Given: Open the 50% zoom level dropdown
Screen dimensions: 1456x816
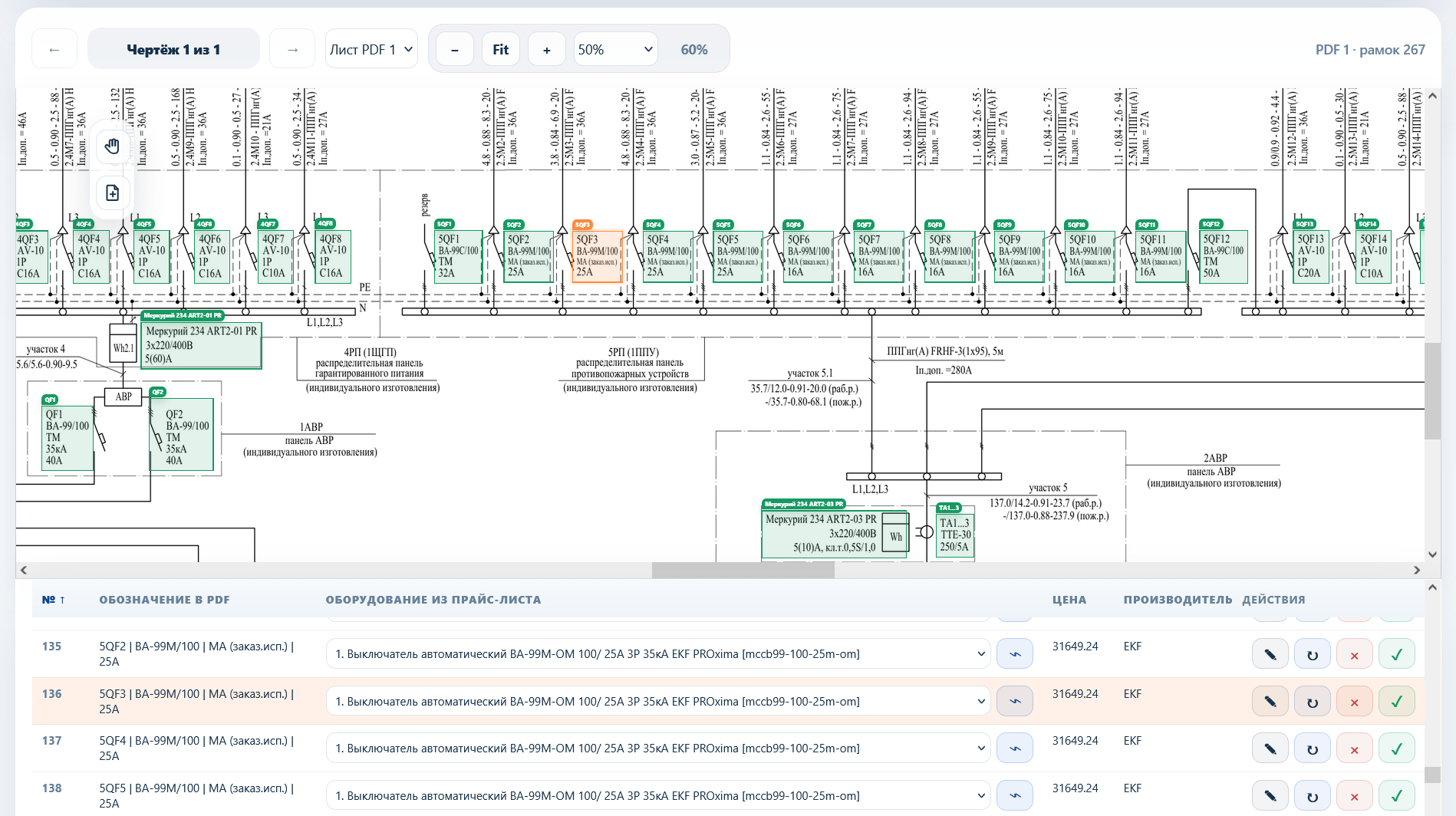Looking at the screenshot, I should [615, 49].
